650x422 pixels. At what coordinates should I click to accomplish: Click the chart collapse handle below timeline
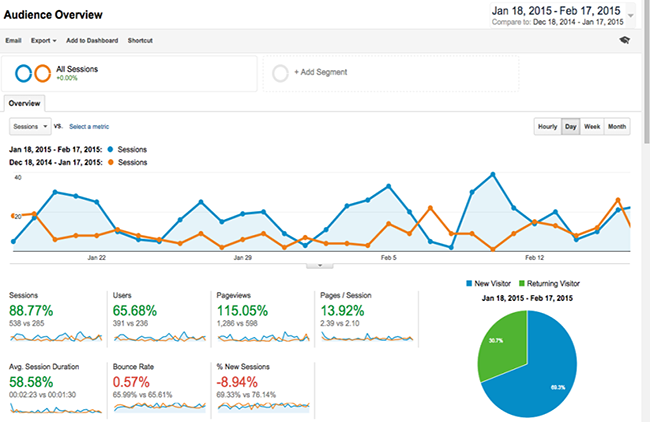(319, 265)
